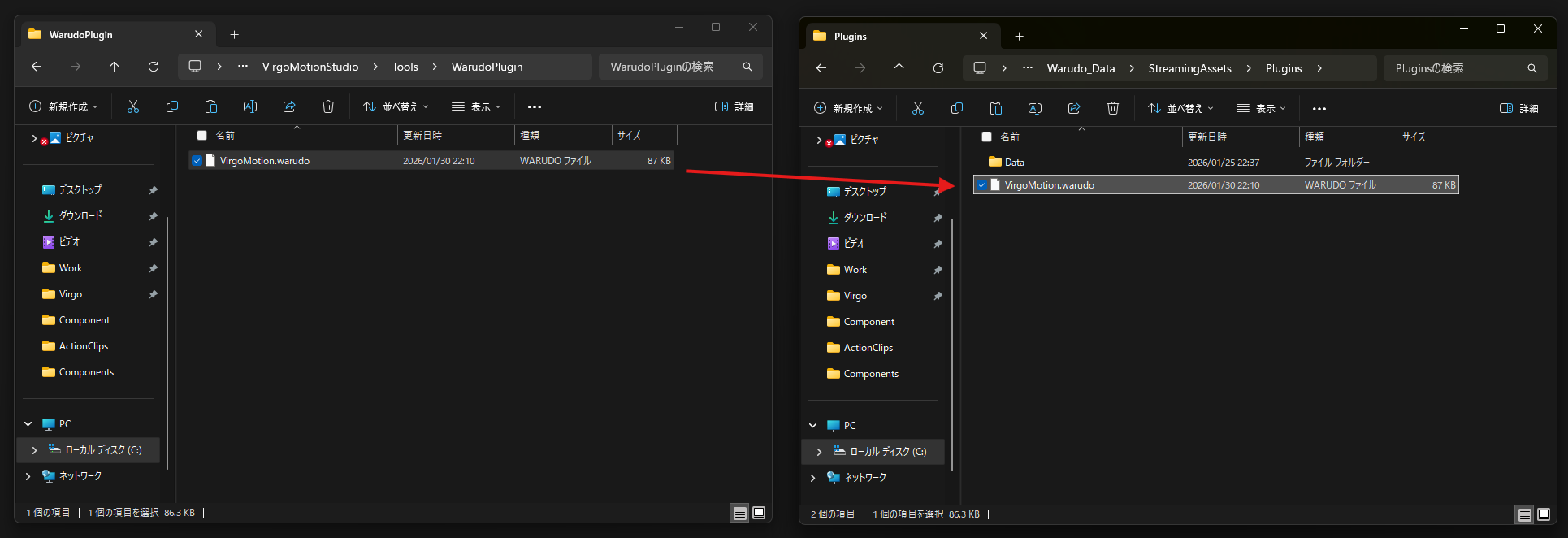Viewport: 1568px width, 538px height.
Task: Click the Delete trash icon in the Plugins window
Action: [1113, 108]
